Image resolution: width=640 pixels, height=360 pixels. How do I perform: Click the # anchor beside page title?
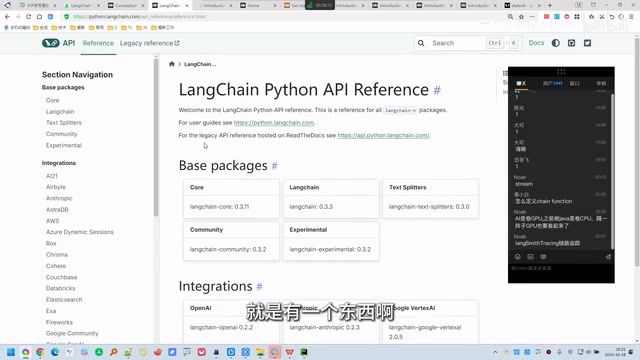437,90
